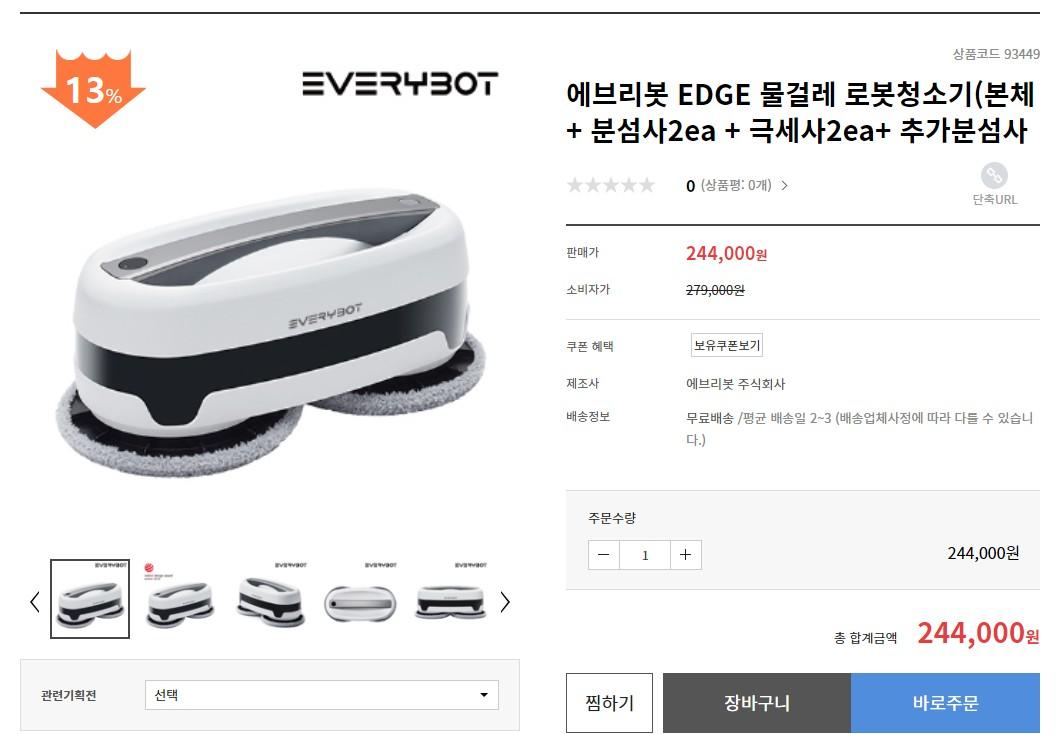This screenshot has width=1061, height=734.
Task: Show previous product thumbnails with left arrow
Action: point(35,601)
